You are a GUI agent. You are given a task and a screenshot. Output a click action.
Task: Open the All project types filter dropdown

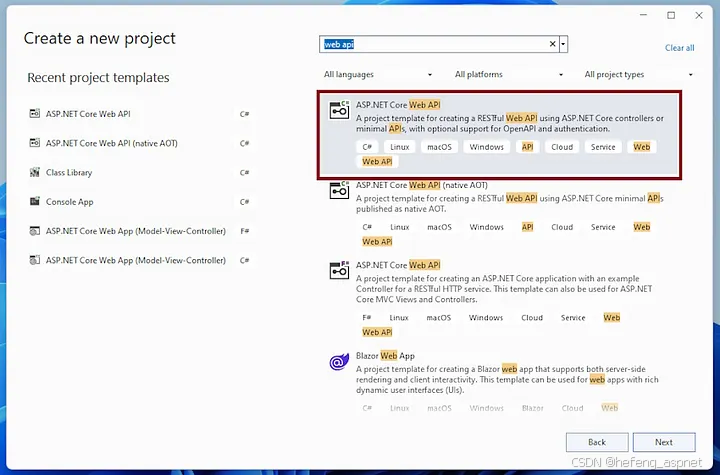click(x=638, y=74)
